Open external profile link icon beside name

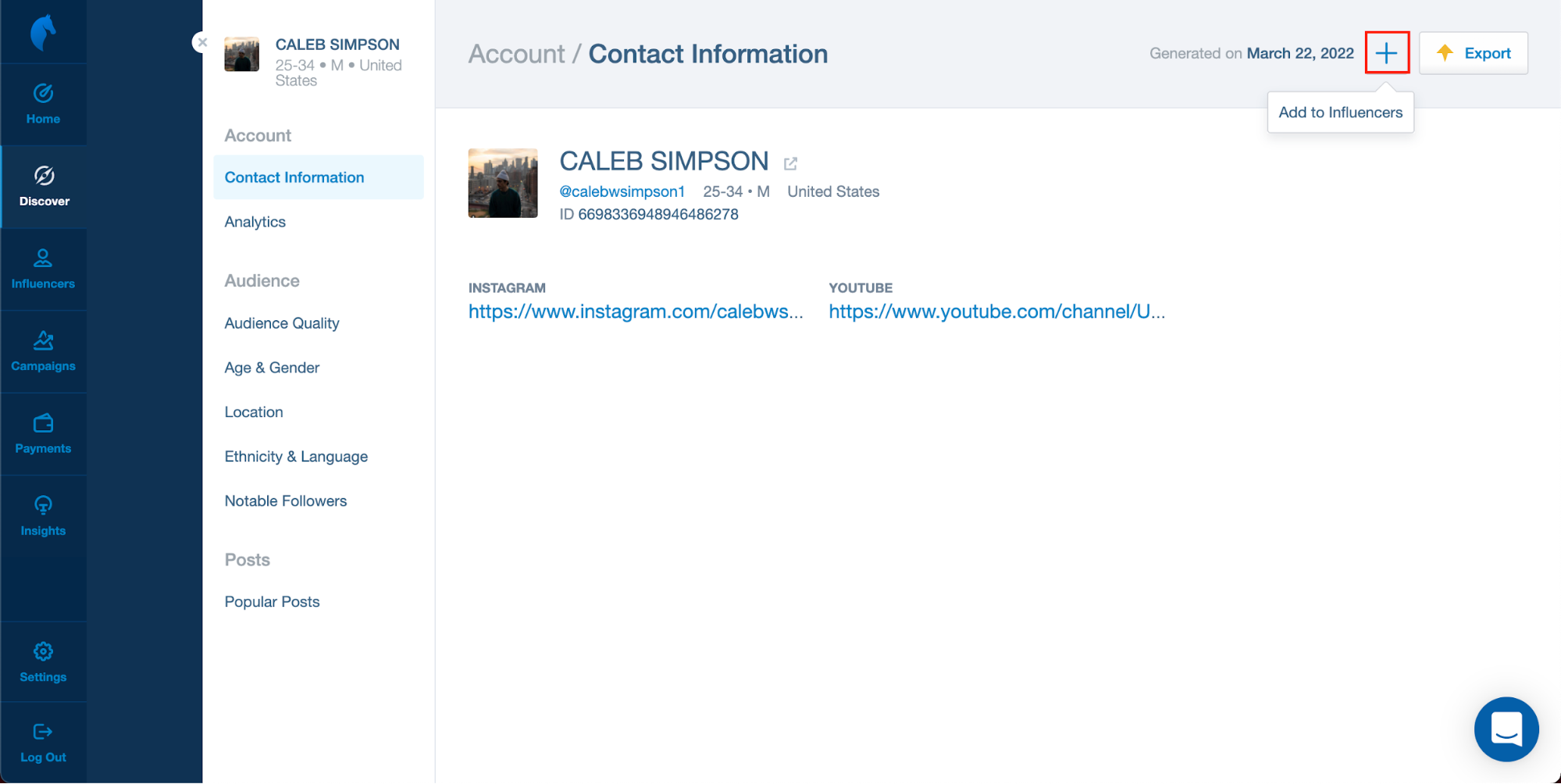(790, 163)
